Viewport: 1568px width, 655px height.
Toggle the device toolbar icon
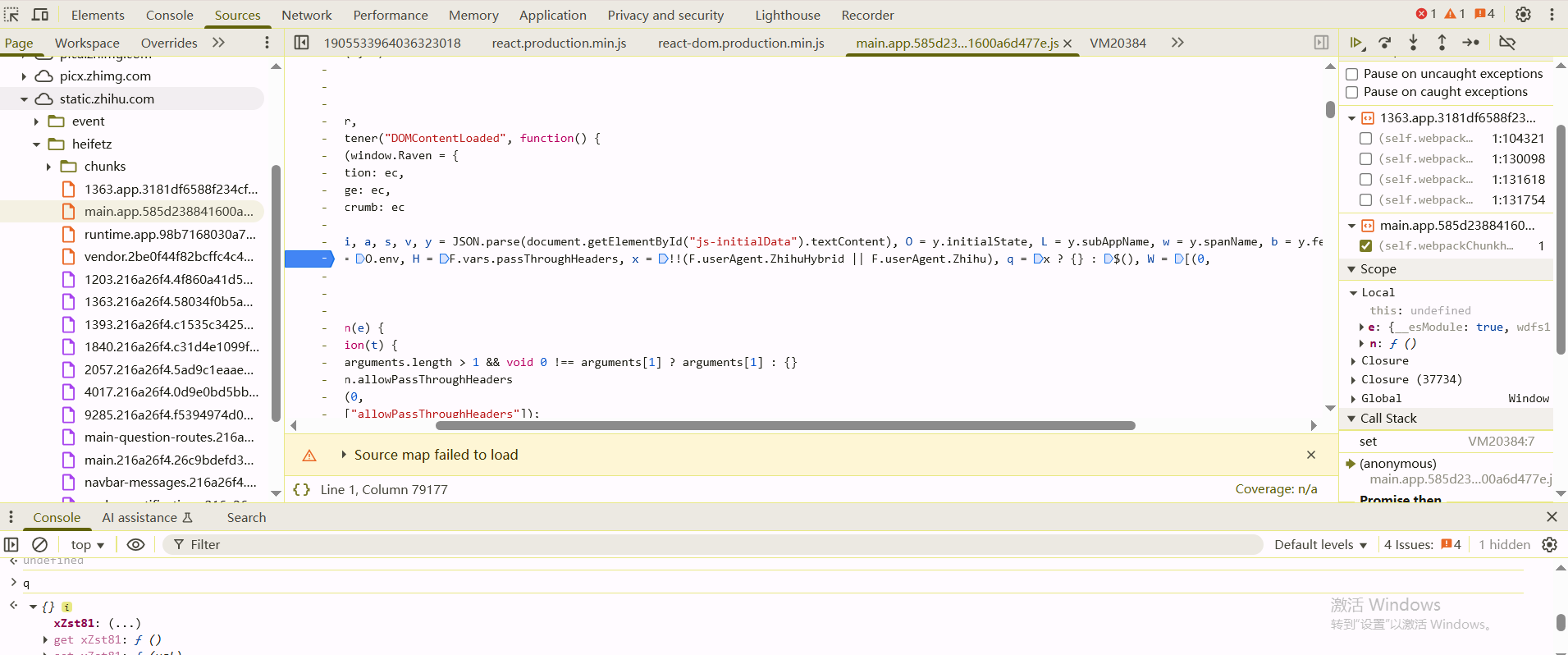tap(39, 15)
